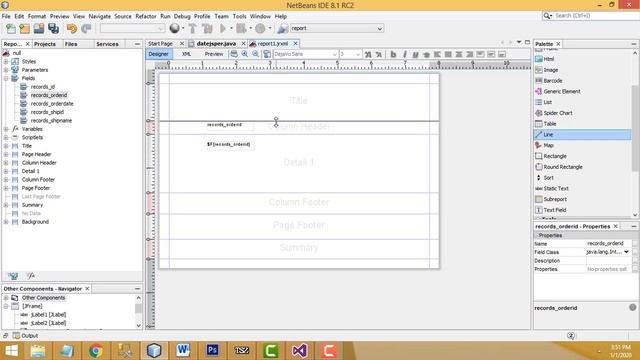Click the Profile Project icon
The width and height of the screenshot is (640, 360).
[x=260, y=29]
